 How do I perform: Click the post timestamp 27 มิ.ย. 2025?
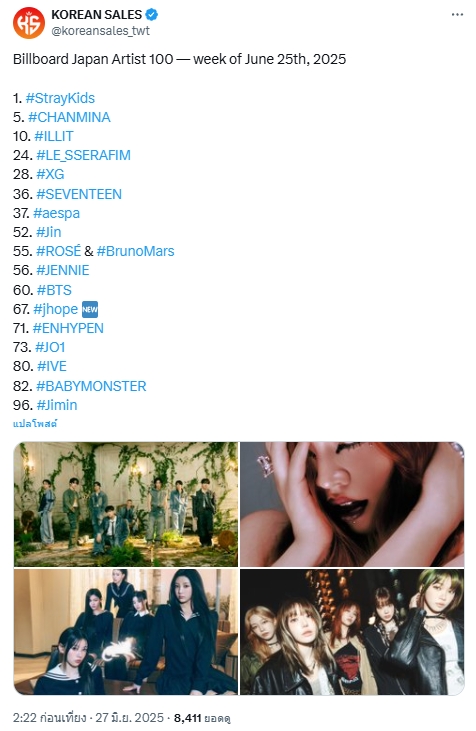coord(129,717)
